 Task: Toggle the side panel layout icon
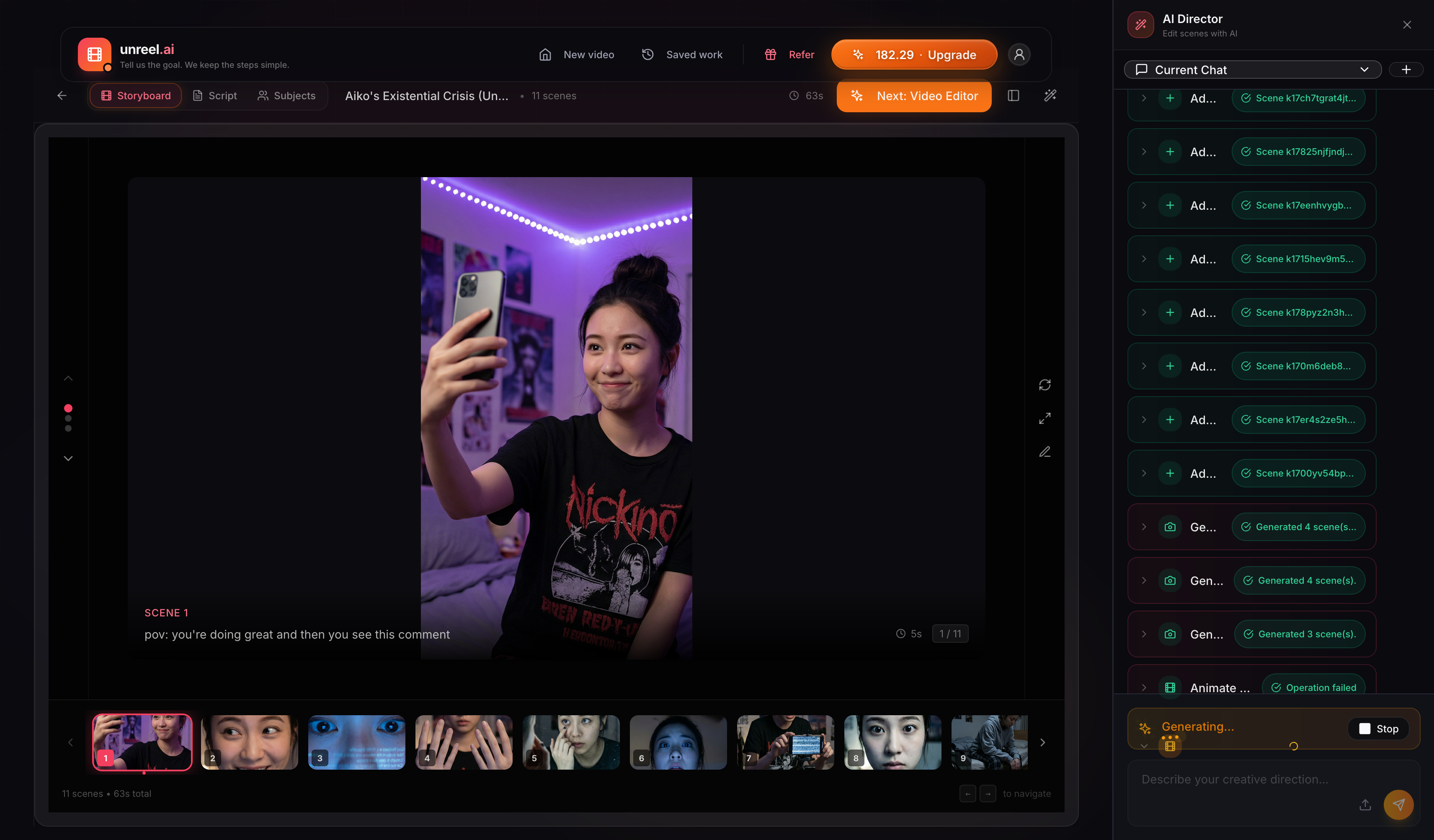(1014, 95)
